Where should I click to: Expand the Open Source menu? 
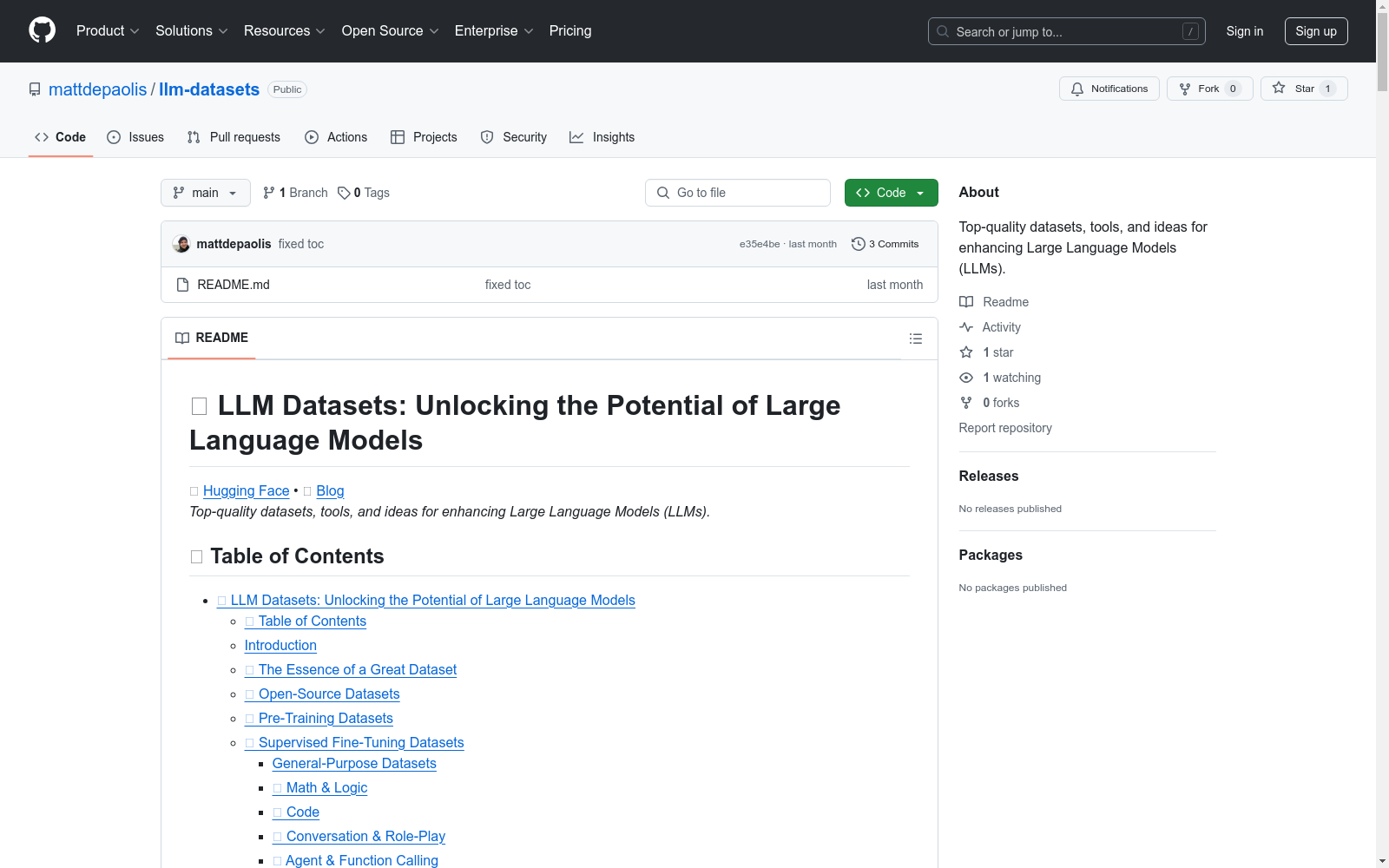390,31
